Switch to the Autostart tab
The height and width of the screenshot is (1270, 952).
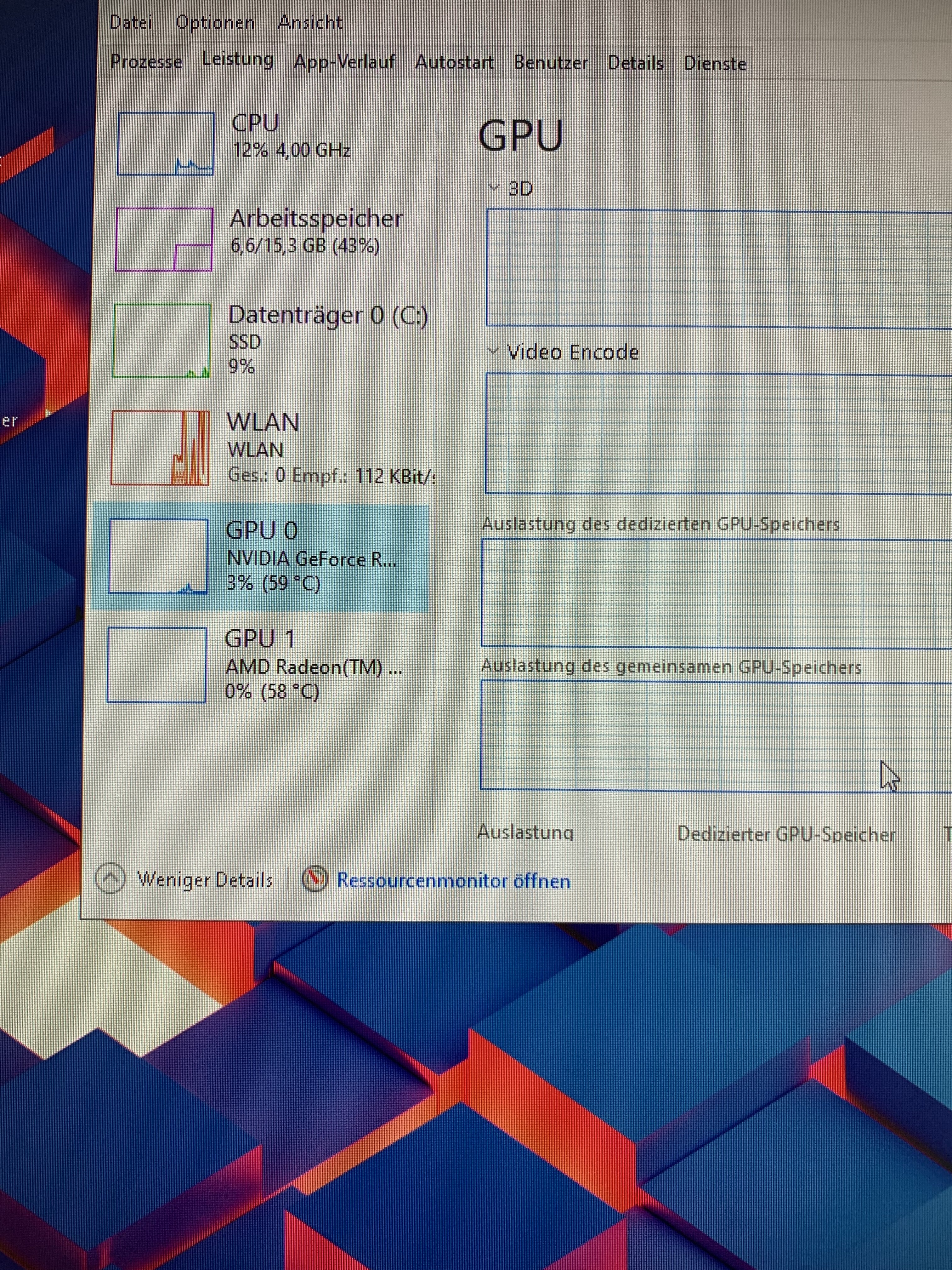(x=454, y=62)
